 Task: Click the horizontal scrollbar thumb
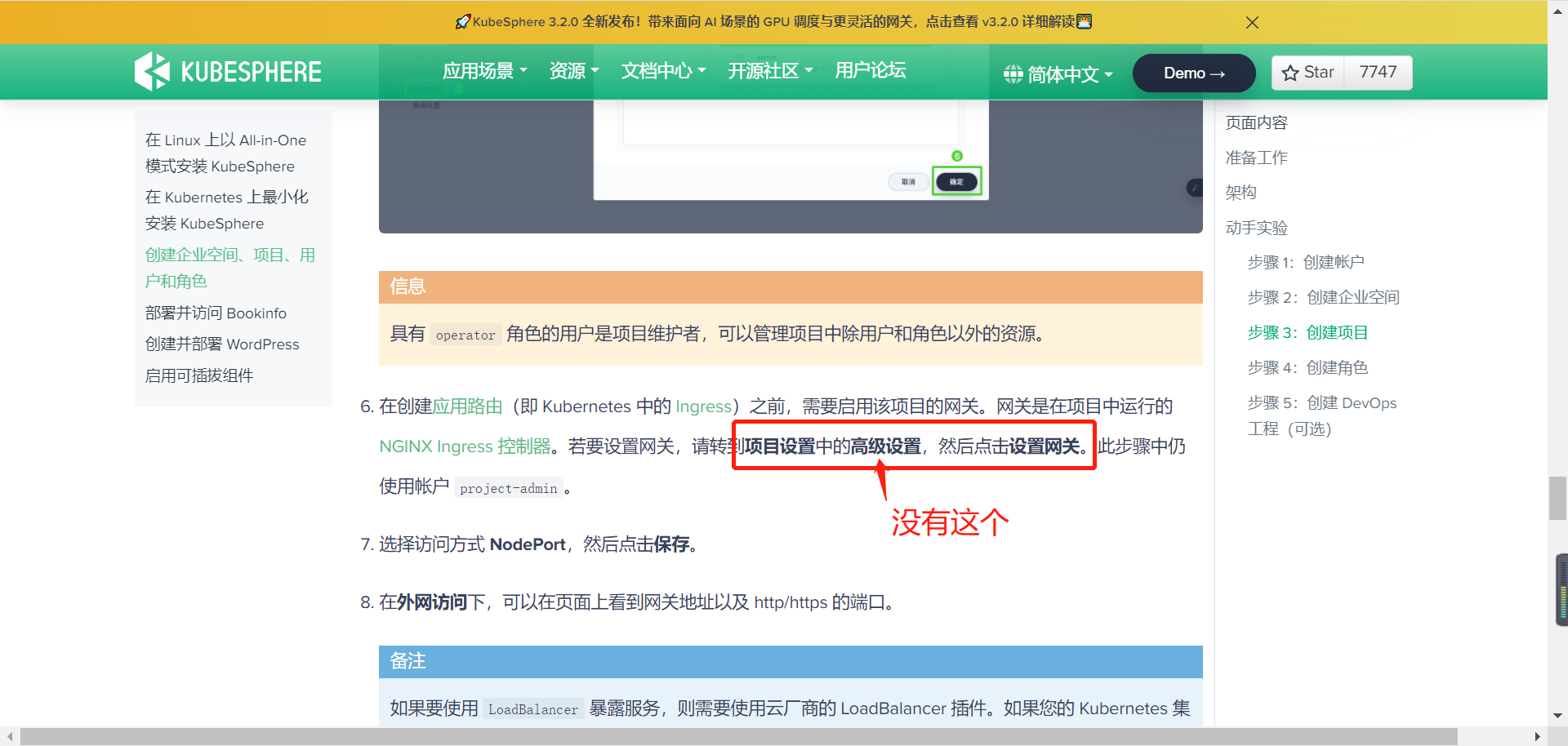[x=739, y=737]
